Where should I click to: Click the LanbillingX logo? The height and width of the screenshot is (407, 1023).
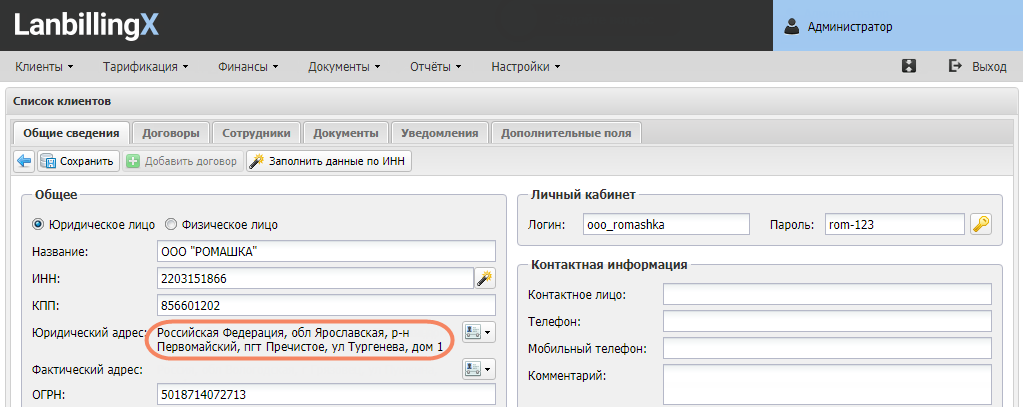pos(86,26)
